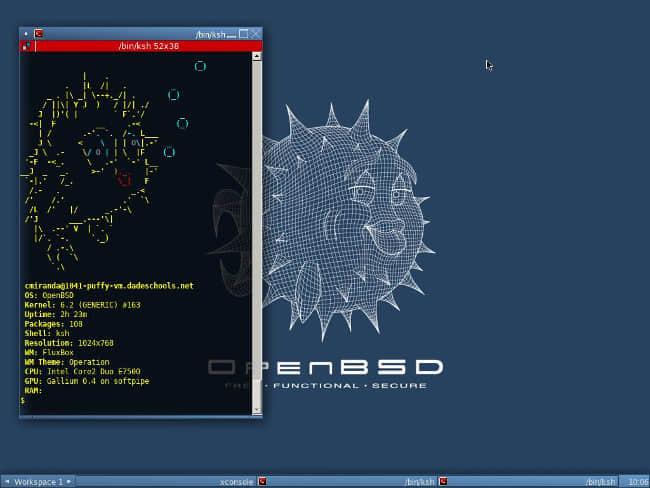Minimize the /bin/ksh terminal window
The height and width of the screenshot is (488, 650).
[x=230, y=33]
